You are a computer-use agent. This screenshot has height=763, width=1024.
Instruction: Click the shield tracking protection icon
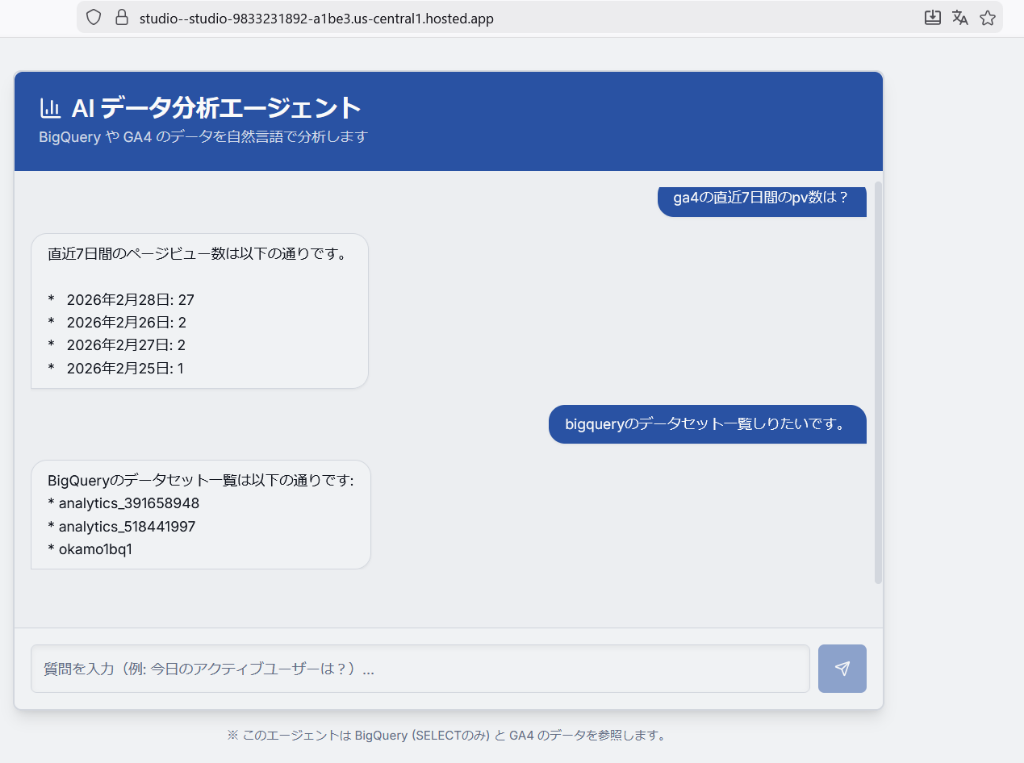(94, 18)
